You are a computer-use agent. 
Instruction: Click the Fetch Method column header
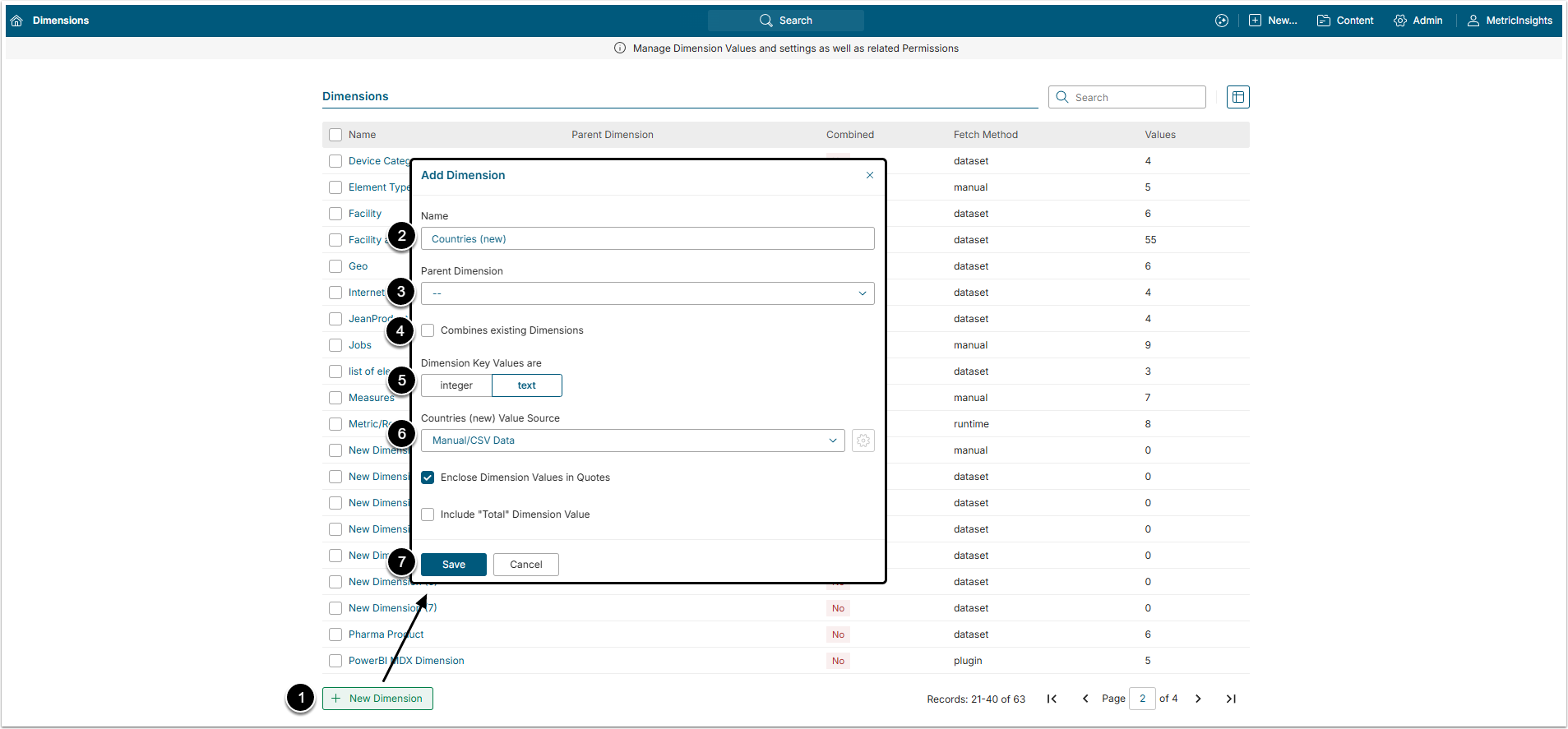pyautogui.click(x=986, y=135)
